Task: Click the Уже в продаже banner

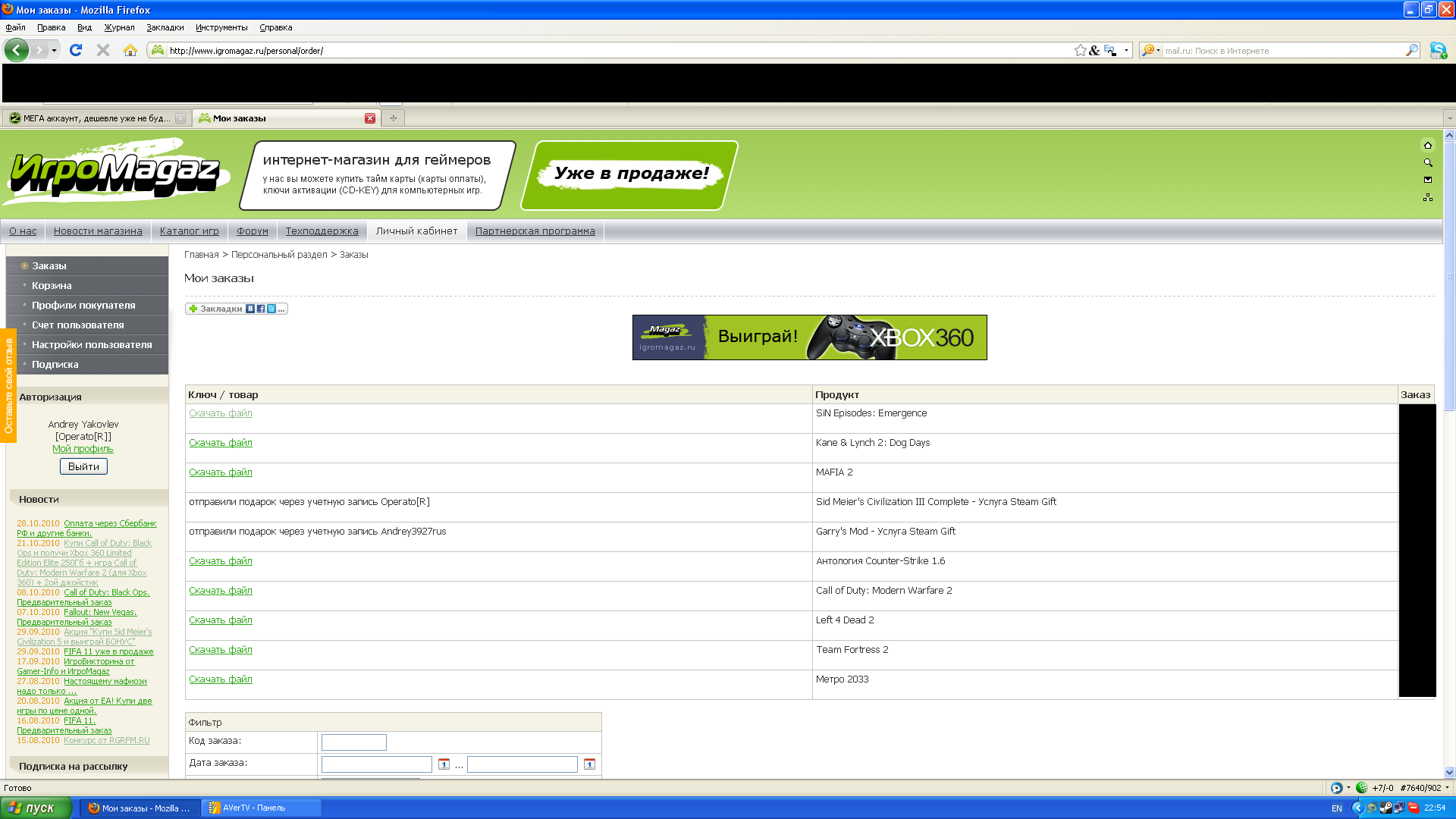Action: [x=629, y=174]
